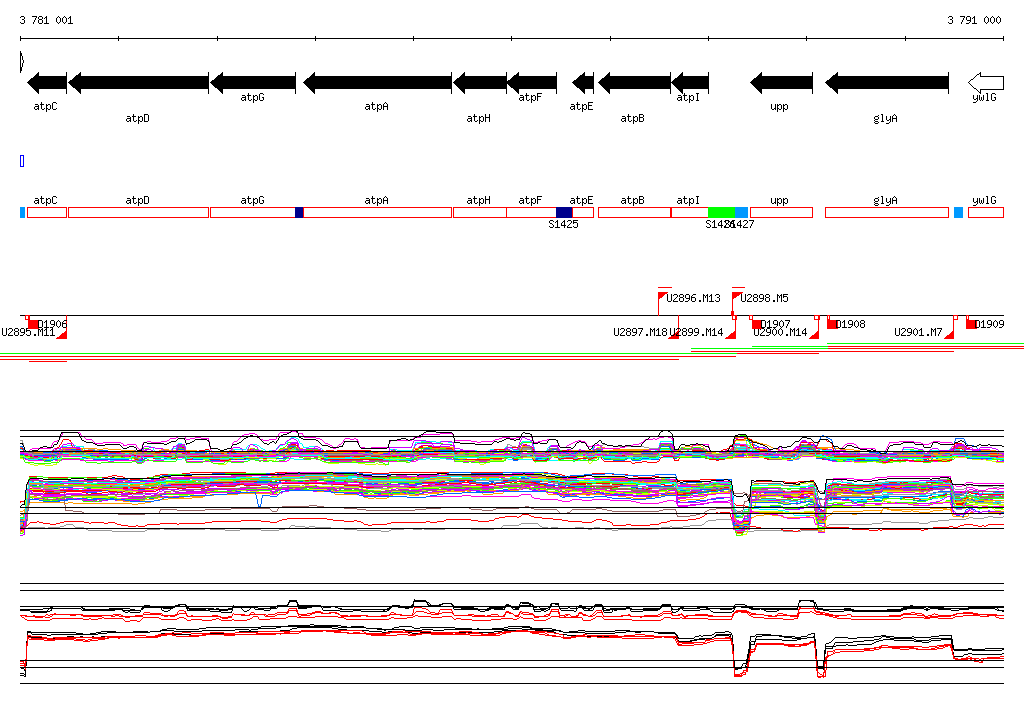Select the red-outlined ywlG annotation box
This screenshot has height=714, width=1024.
coord(986,212)
